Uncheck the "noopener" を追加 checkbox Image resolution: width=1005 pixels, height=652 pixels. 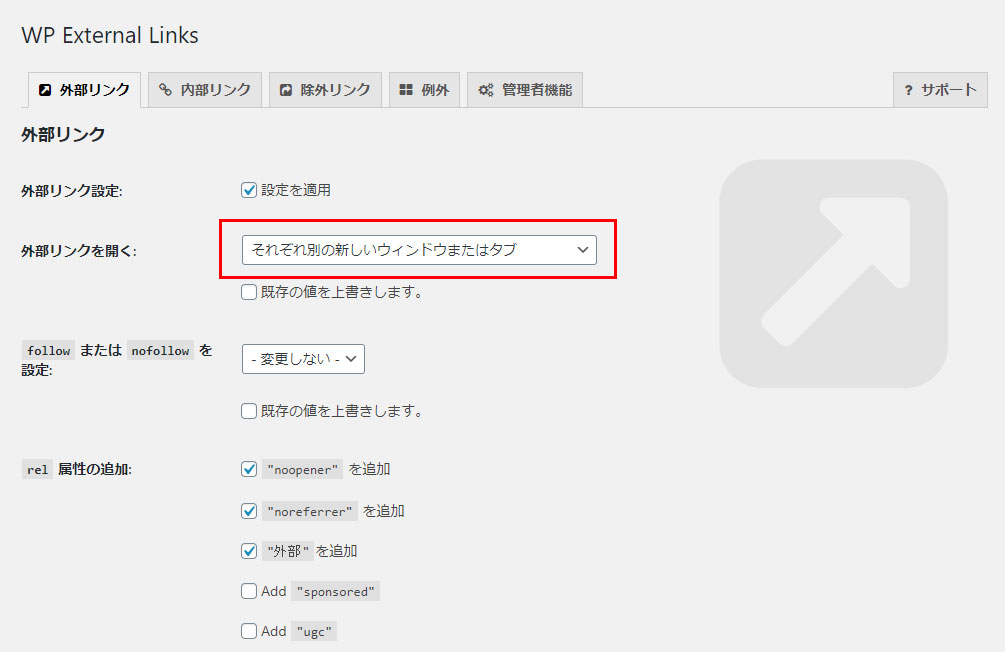[250, 469]
